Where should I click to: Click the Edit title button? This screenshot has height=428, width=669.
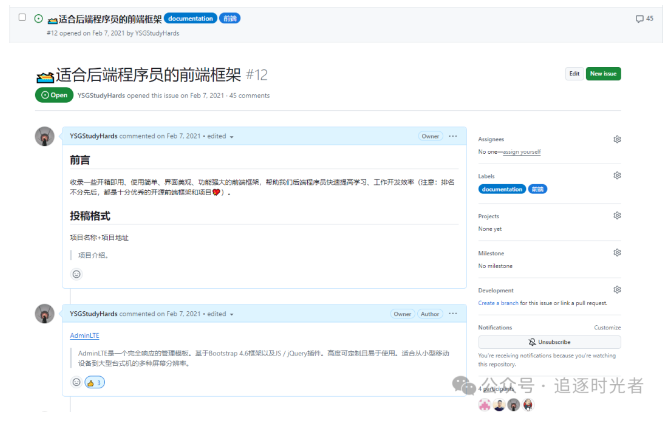574,74
